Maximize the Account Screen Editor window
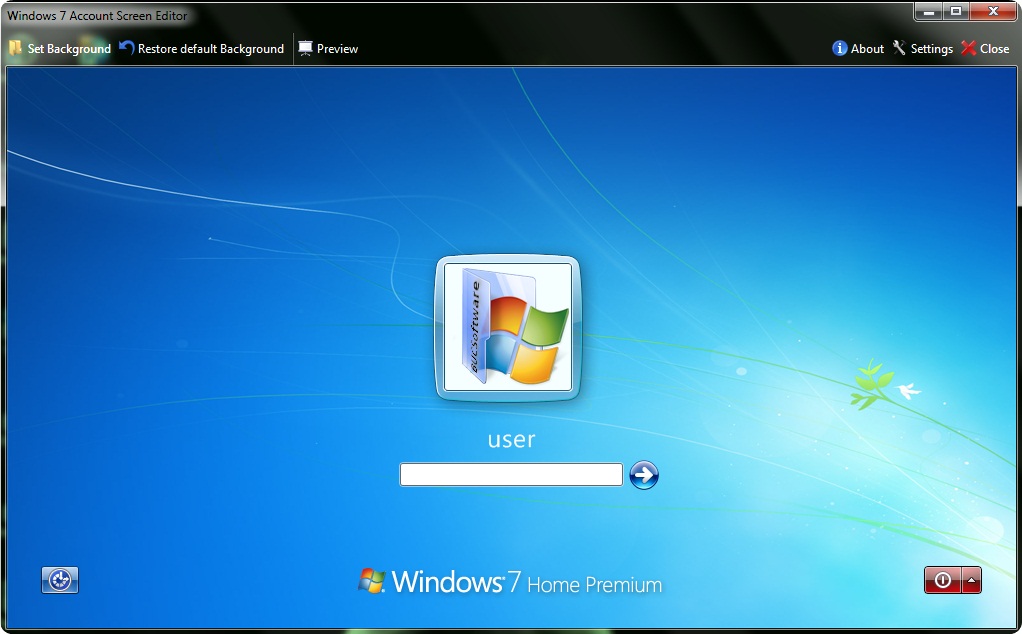 (956, 11)
